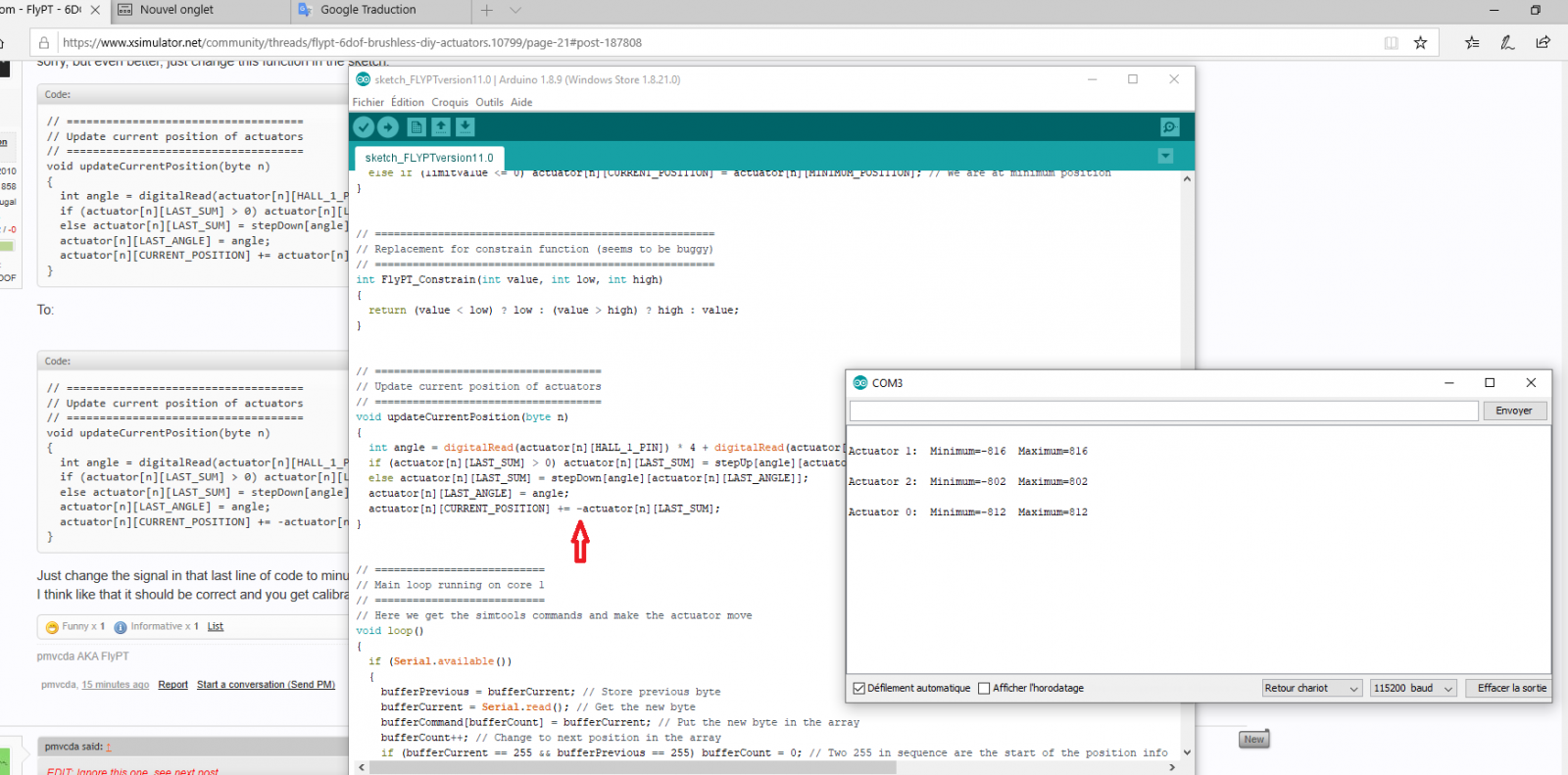This screenshot has width=1568, height=775.
Task: Open the Retour chariot line ending dropdown
Action: (x=1311, y=689)
